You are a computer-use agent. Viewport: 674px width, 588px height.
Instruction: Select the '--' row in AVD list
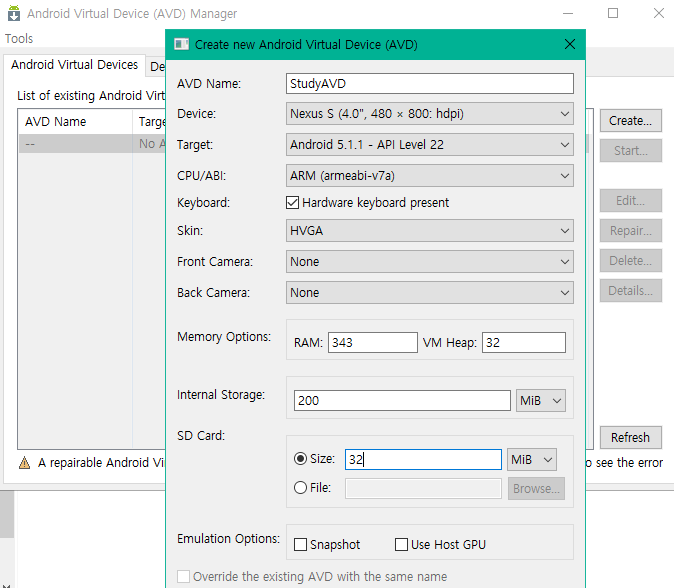coord(92,144)
